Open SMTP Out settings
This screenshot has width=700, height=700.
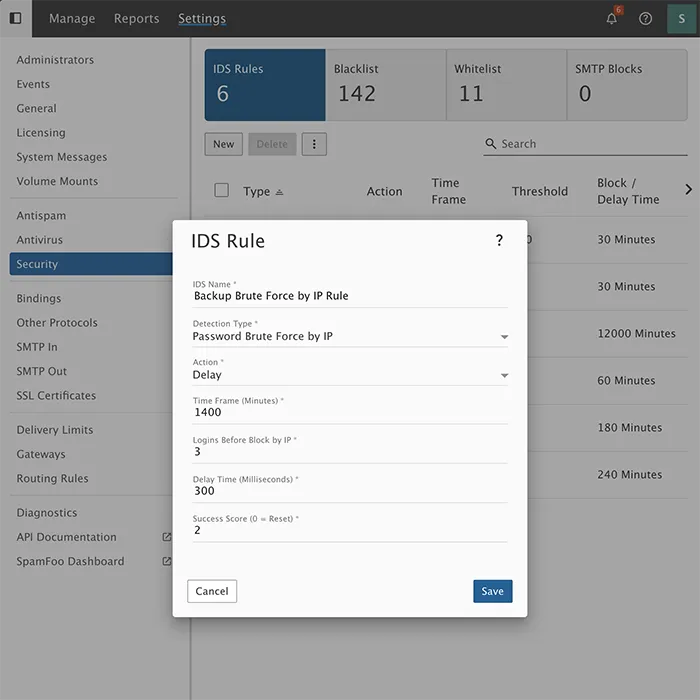(x=42, y=371)
